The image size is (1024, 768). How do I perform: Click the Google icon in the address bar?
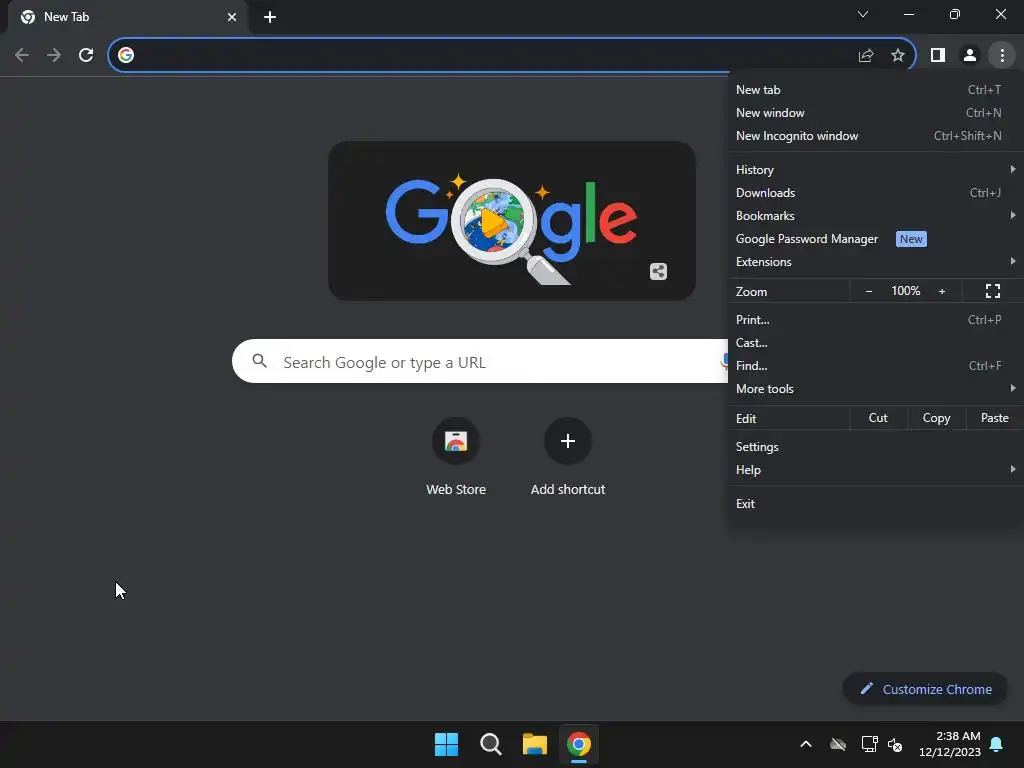point(126,55)
